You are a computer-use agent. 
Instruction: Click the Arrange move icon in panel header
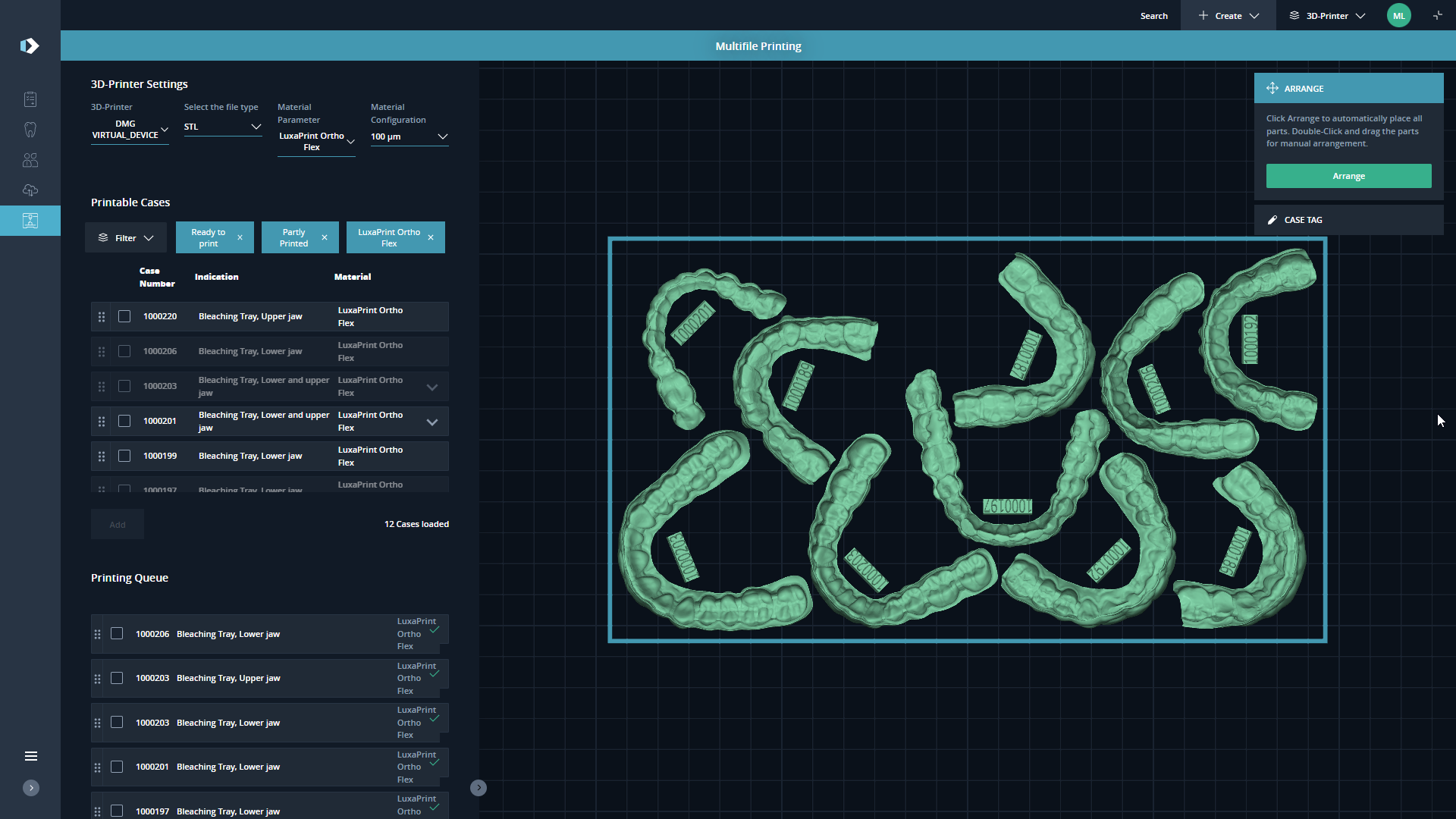coord(1272,89)
